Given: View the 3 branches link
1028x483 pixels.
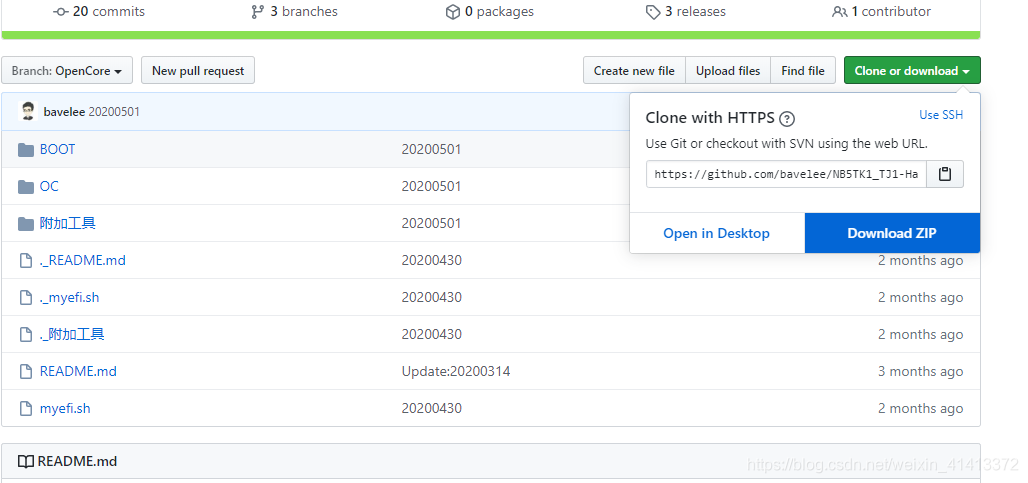Looking at the screenshot, I should pyautogui.click(x=294, y=11).
